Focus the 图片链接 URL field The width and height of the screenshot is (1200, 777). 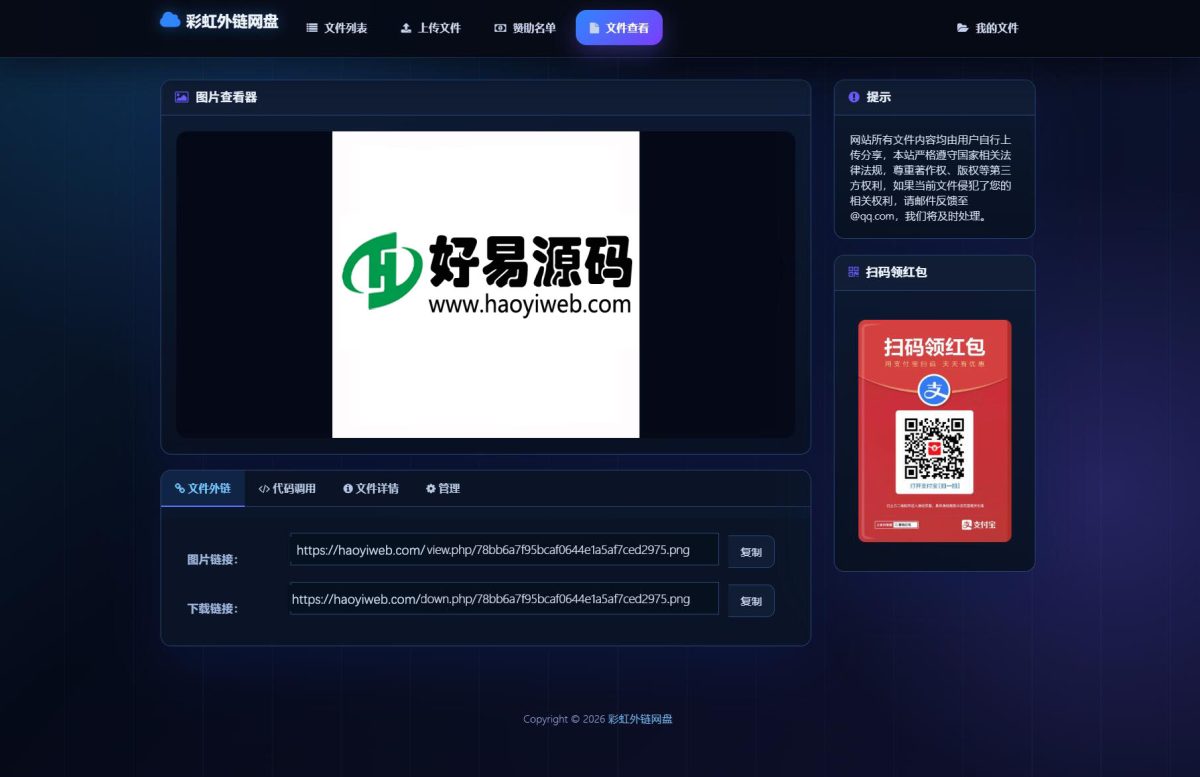pyautogui.click(x=504, y=550)
